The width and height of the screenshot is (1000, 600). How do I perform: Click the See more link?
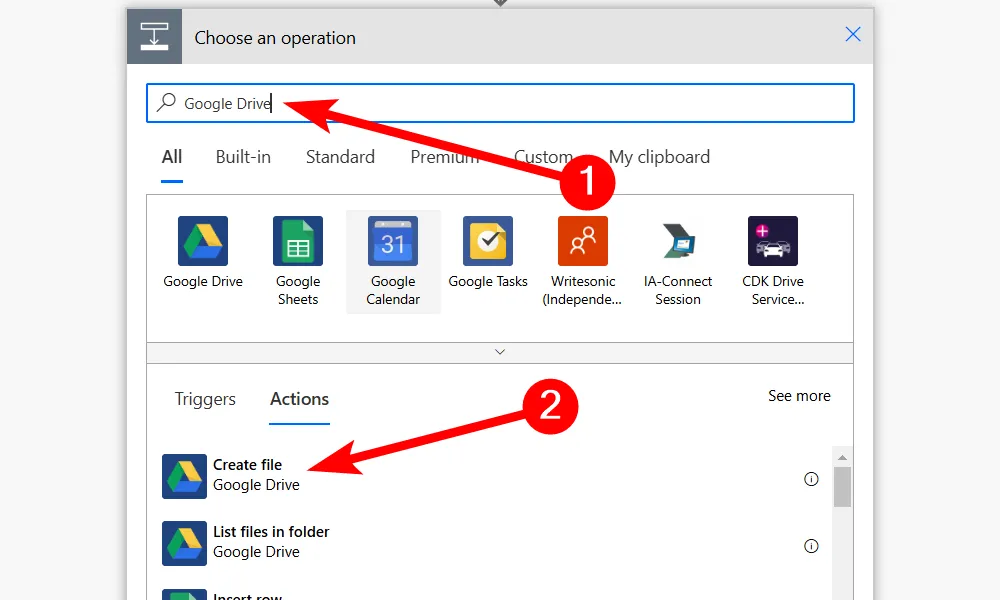(x=799, y=396)
